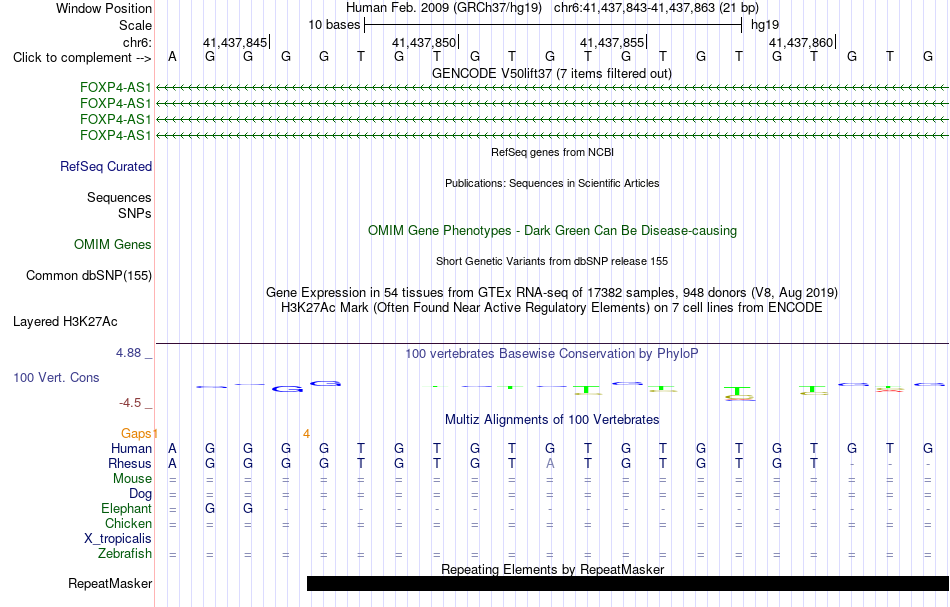Click the grey A mismatch in the Rhesus row
The height and width of the screenshot is (607, 950).
point(550,463)
